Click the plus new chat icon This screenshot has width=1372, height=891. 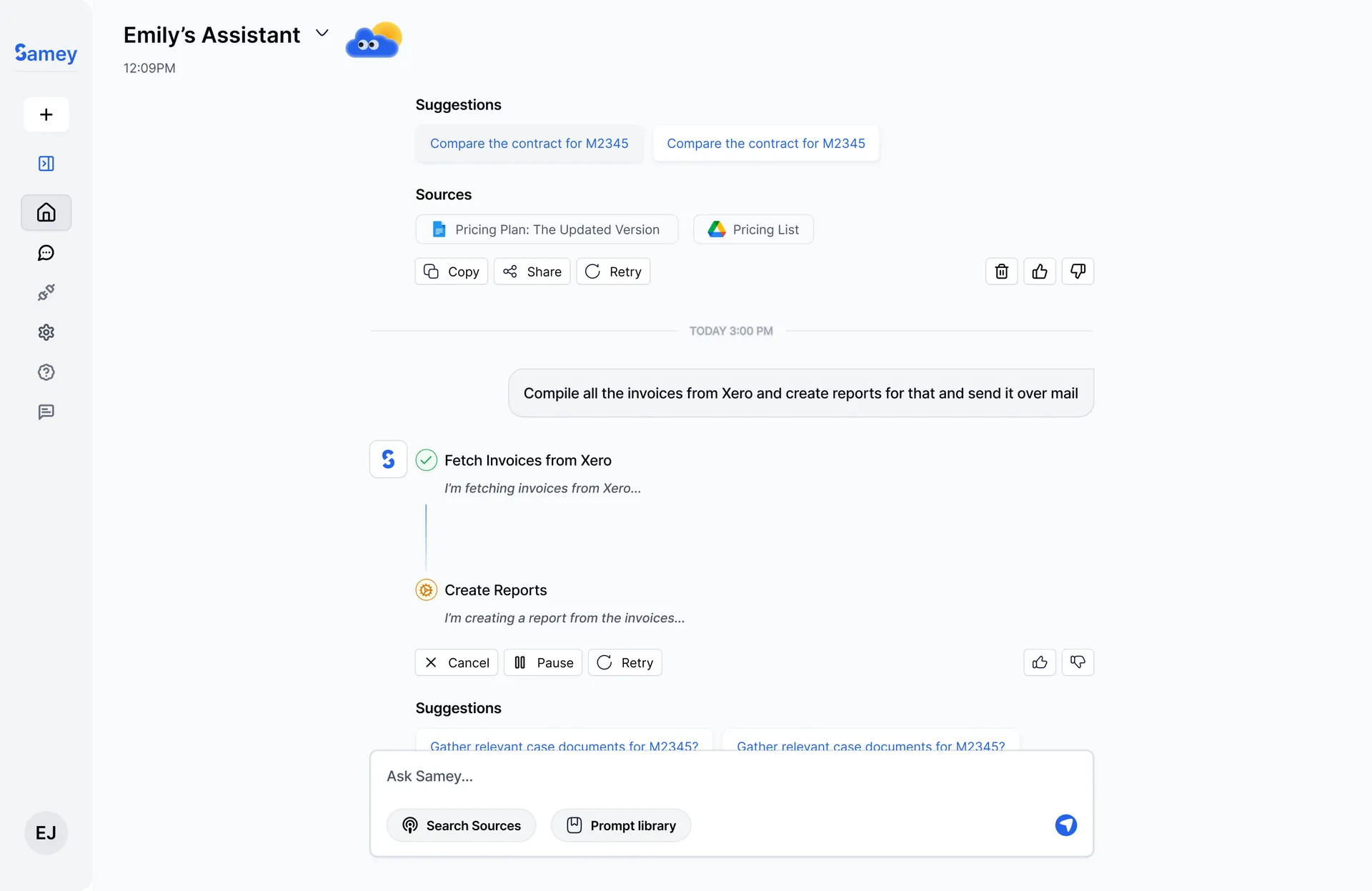click(46, 115)
